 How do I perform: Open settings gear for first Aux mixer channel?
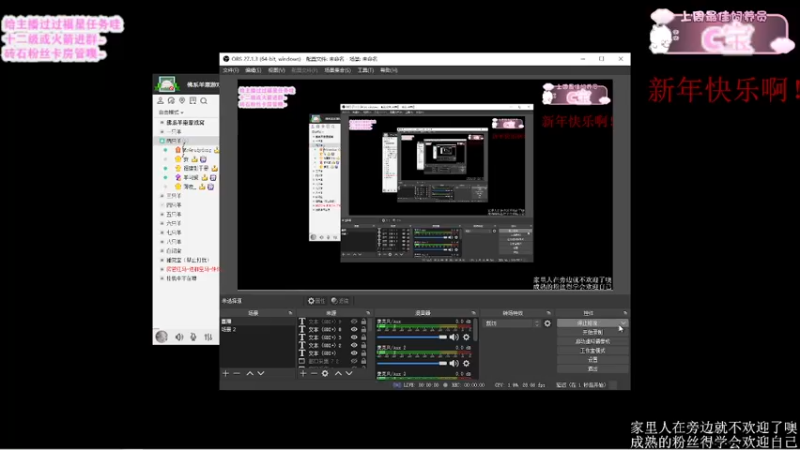(x=466, y=337)
